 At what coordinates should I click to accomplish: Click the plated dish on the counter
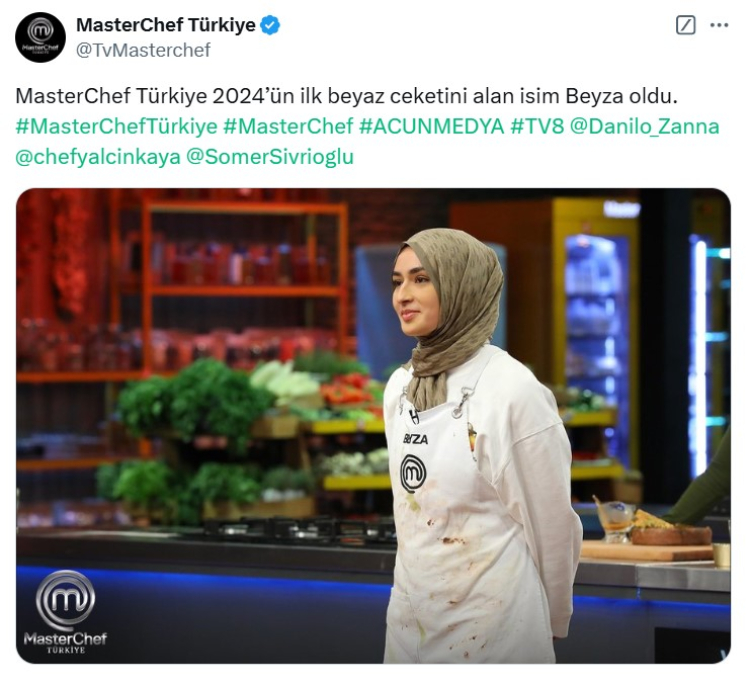click(671, 529)
